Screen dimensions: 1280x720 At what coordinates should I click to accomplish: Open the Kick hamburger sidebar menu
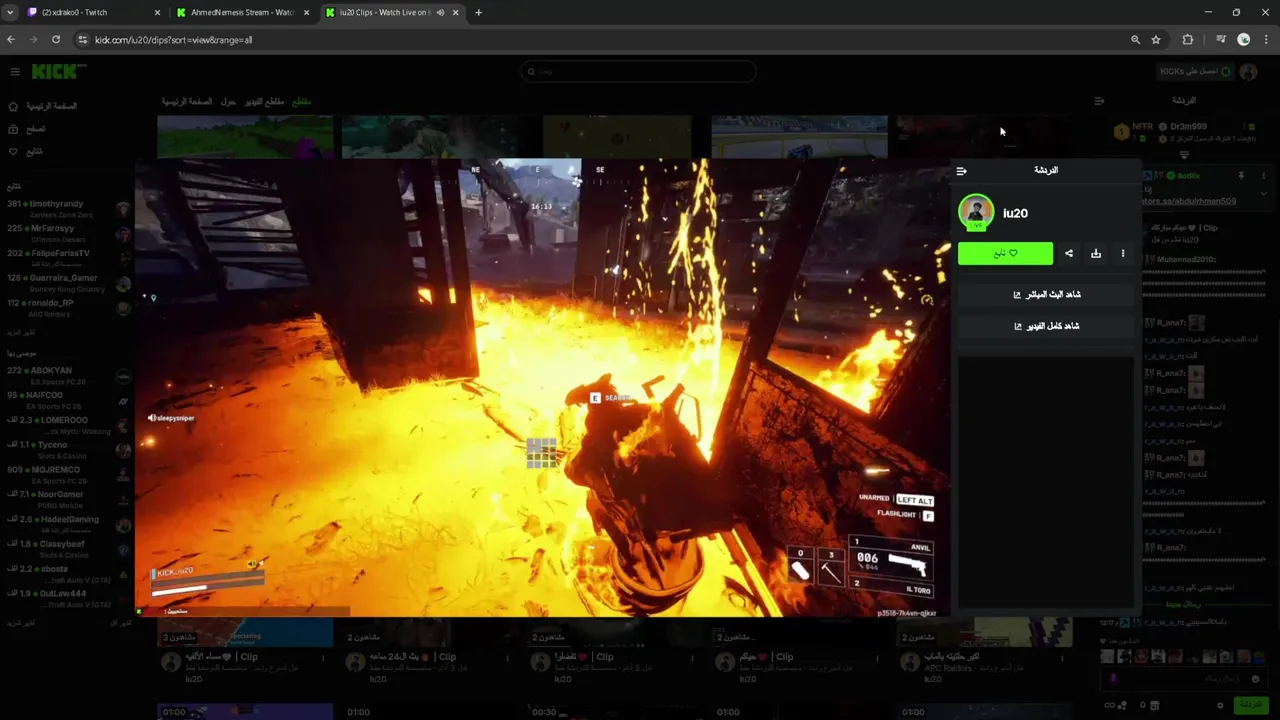15,72
